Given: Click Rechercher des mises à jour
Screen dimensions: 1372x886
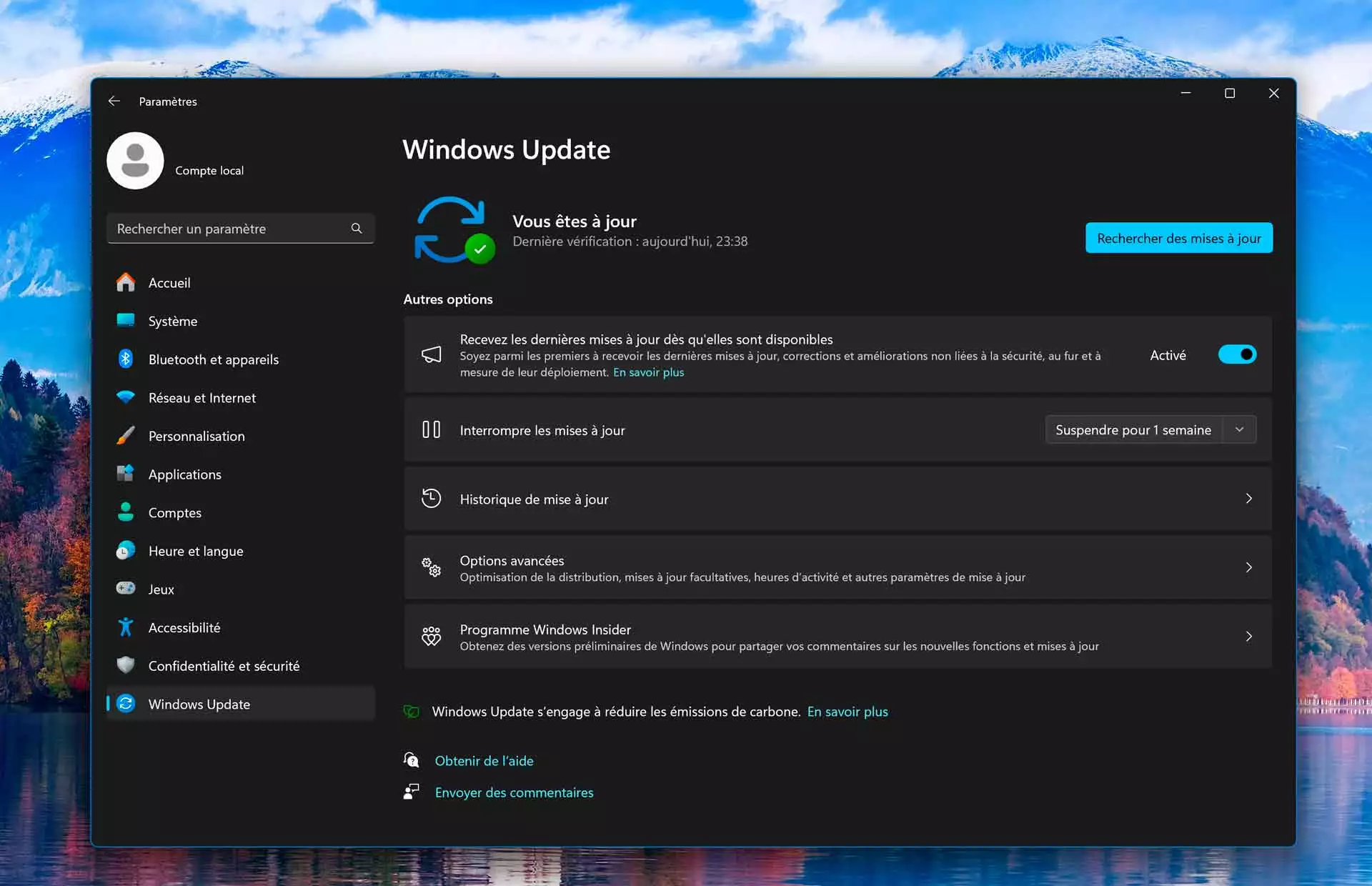Looking at the screenshot, I should click(x=1179, y=238).
